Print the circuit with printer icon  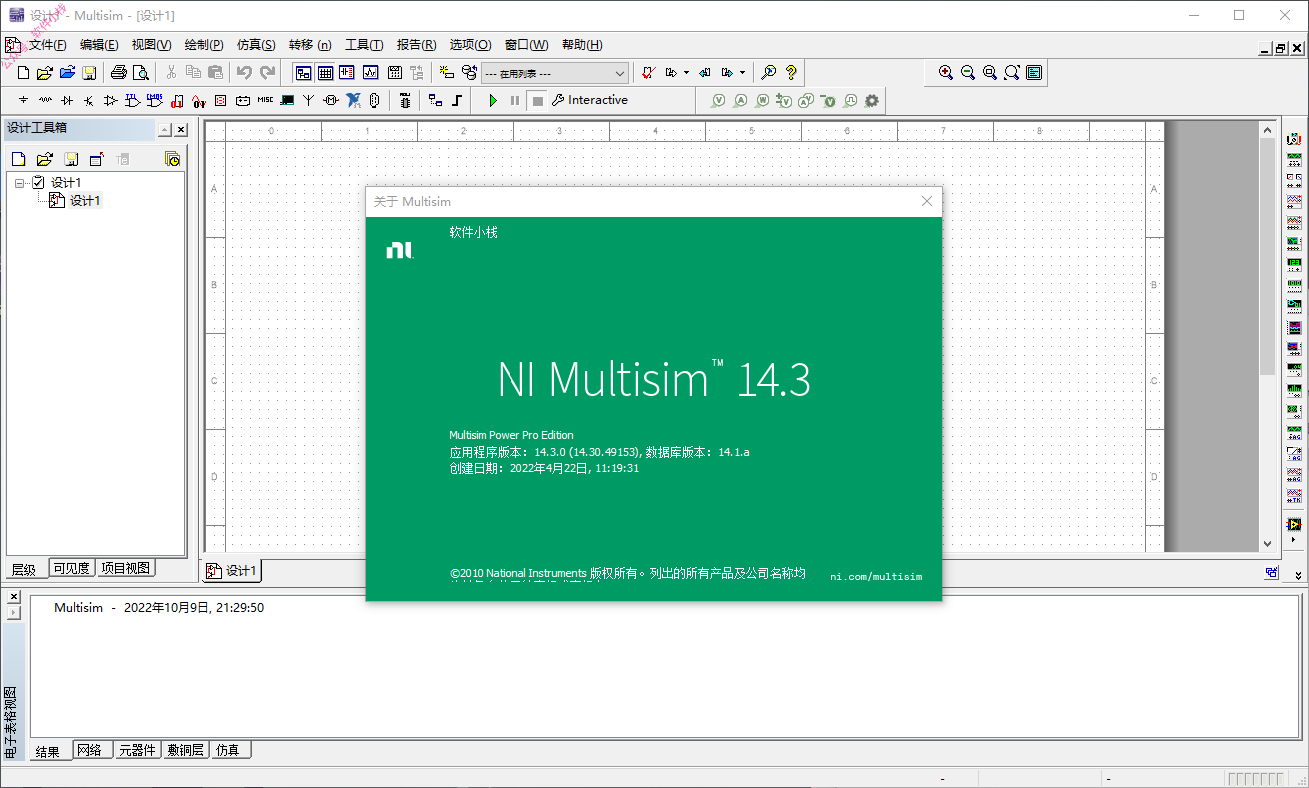119,72
